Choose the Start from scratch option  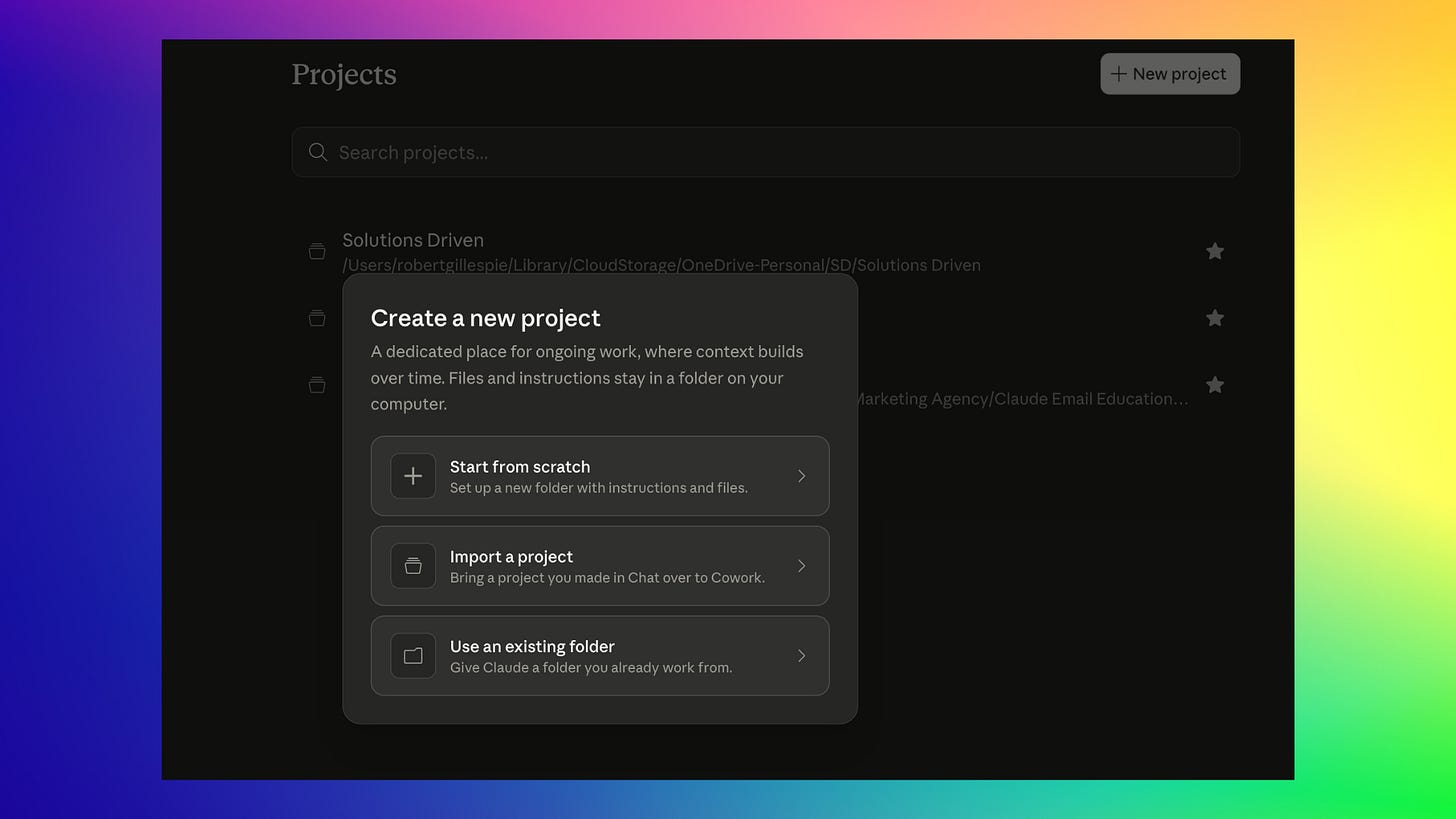600,476
